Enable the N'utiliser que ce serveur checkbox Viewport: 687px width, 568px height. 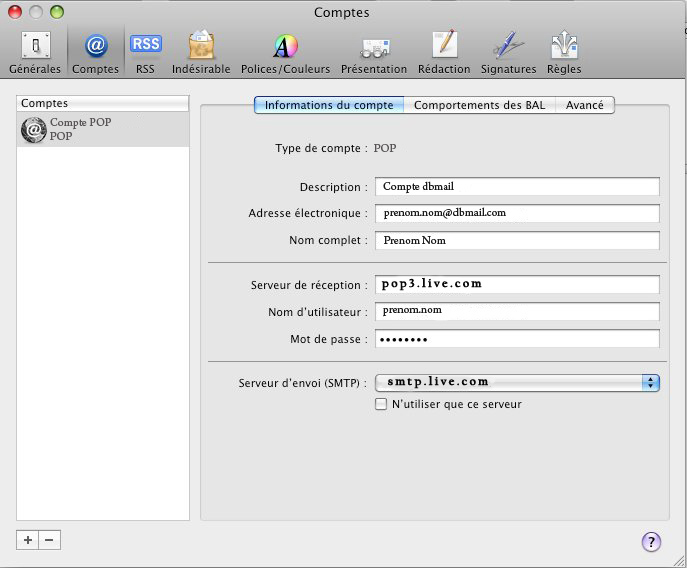[x=381, y=404]
